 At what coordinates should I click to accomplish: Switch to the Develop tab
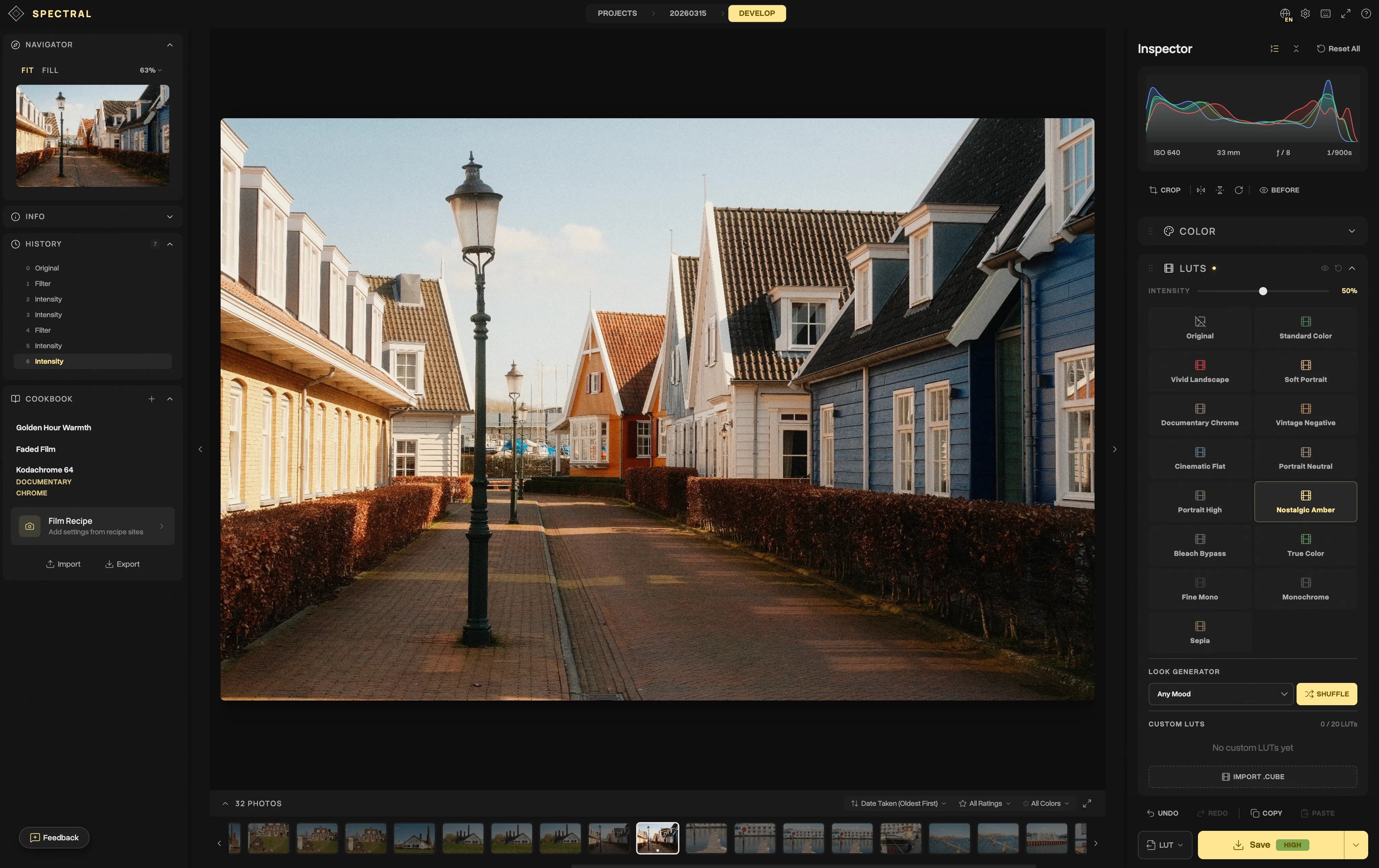point(756,13)
